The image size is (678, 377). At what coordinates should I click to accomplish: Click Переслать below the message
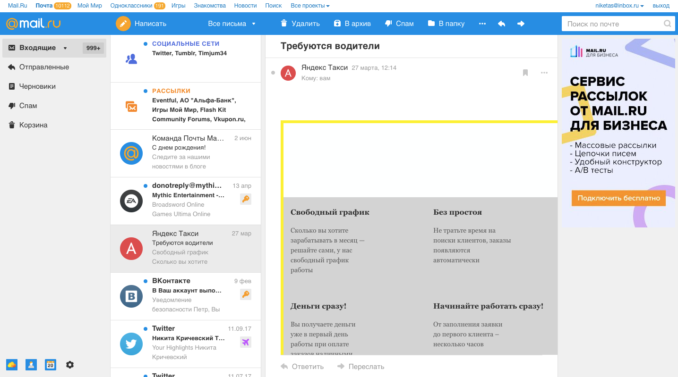pyautogui.click(x=361, y=367)
